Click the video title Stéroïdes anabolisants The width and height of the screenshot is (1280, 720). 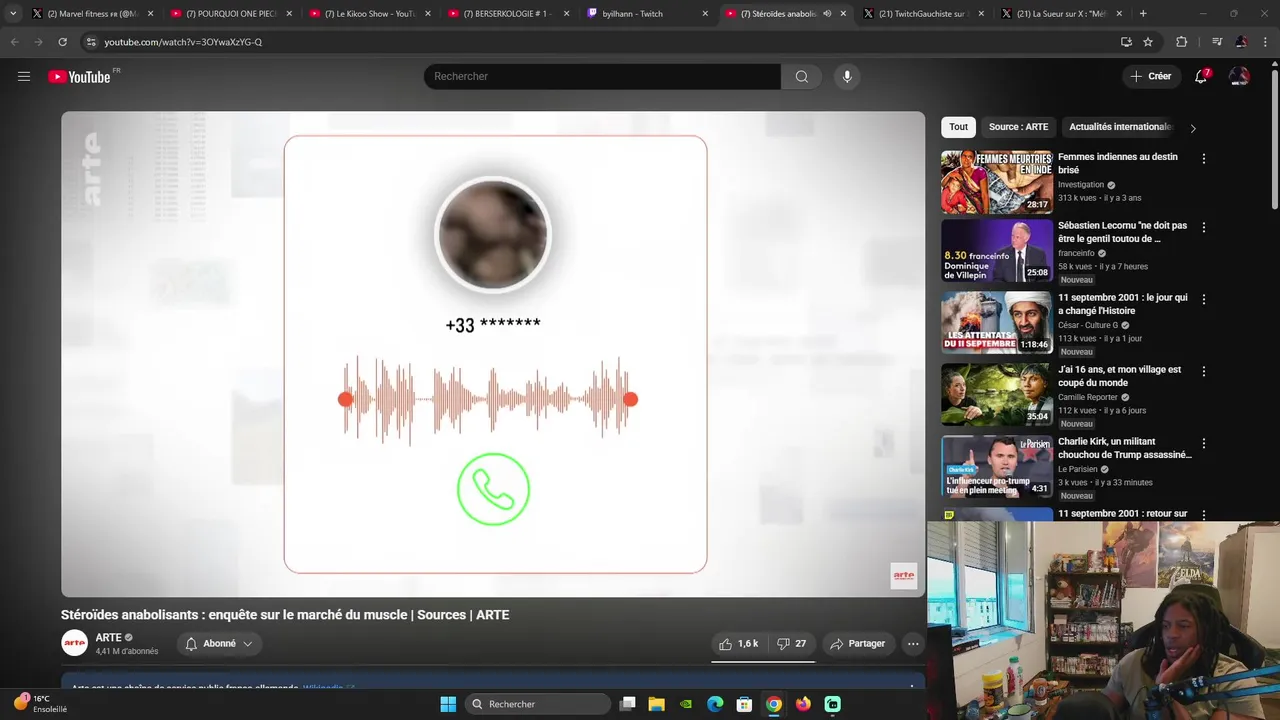(x=285, y=615)
